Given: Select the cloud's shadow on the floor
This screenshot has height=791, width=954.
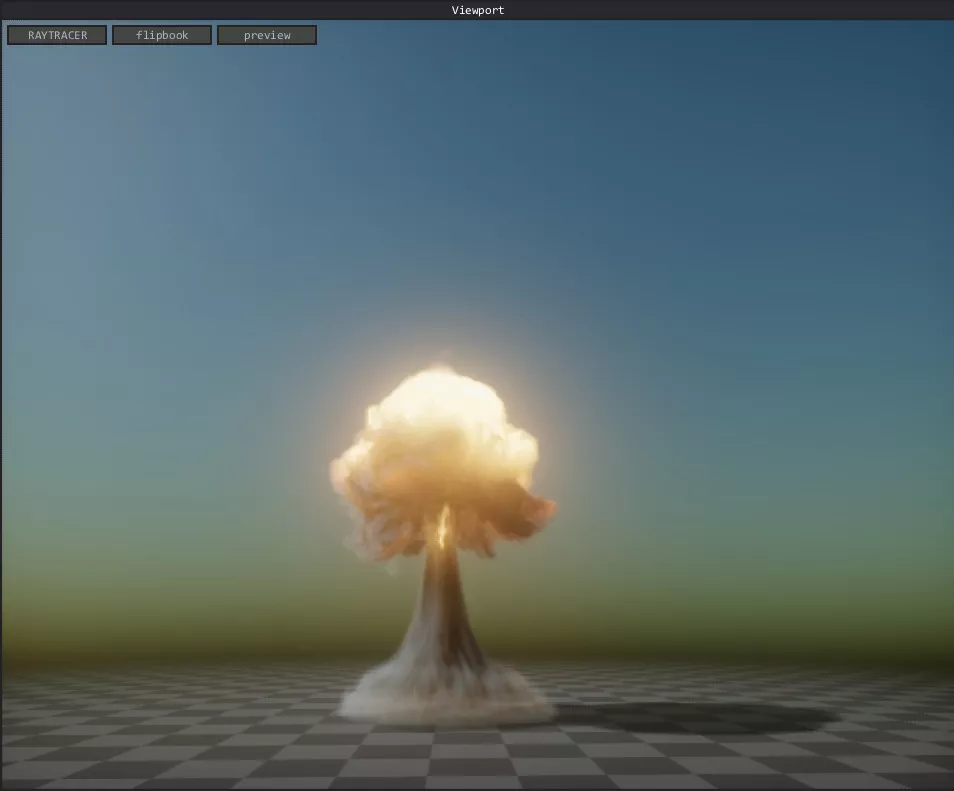Looking at the screenshot, I should 700,716.
